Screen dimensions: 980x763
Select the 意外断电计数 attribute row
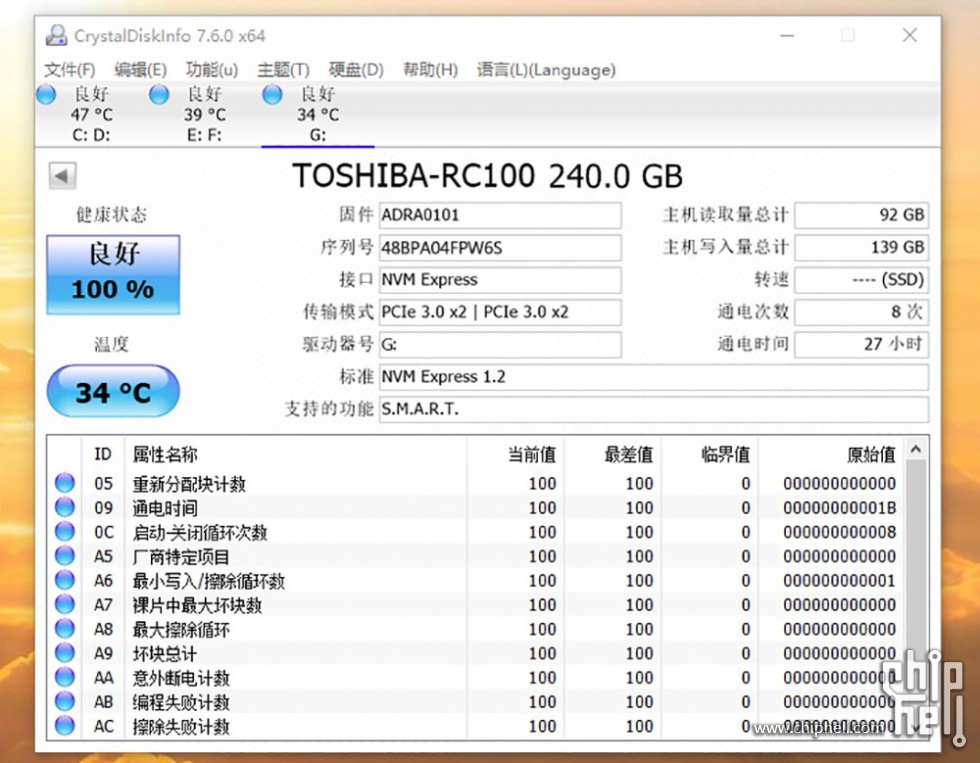pos(476,678)
